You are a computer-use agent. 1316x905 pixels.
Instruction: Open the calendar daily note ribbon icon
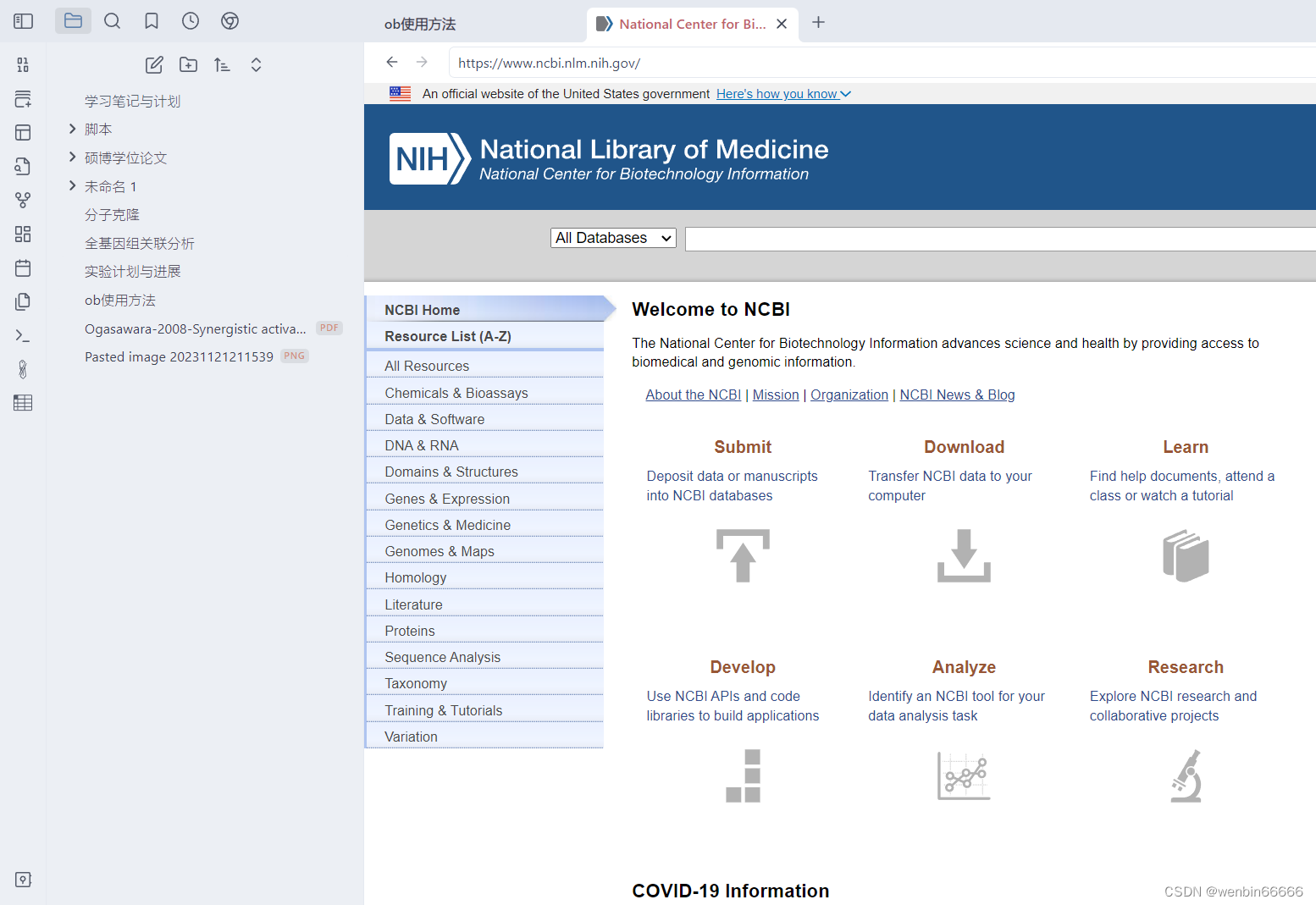pos(23,268)
